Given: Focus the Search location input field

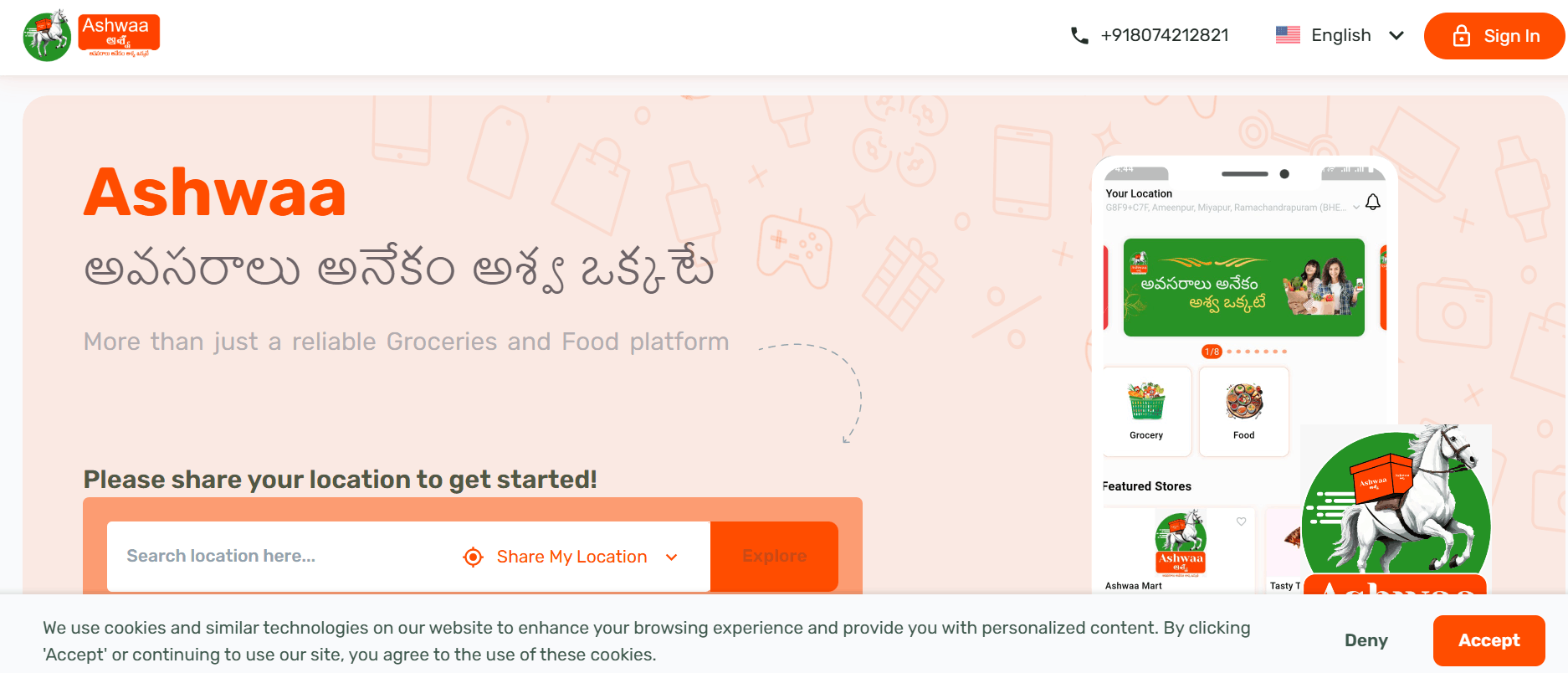Looking at the screenshot, I should (x=276, y=557).
